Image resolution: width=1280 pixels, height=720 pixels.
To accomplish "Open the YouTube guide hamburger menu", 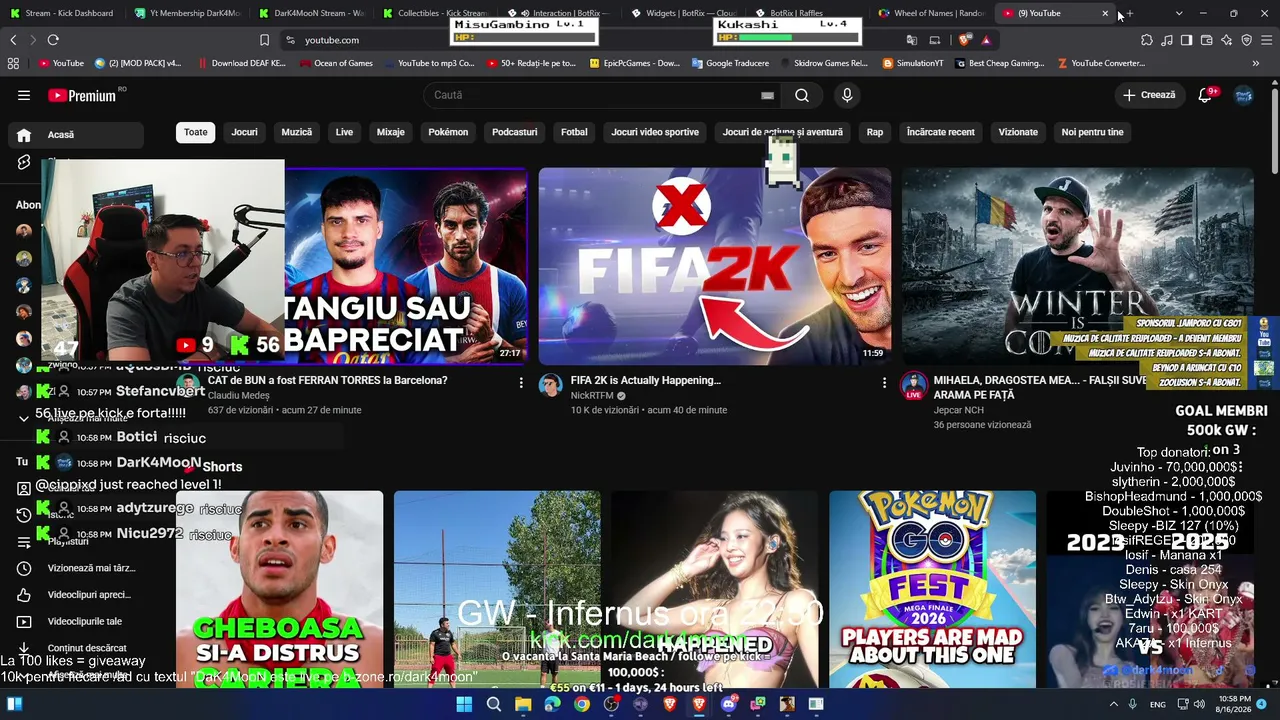I will [x=24, y=95].
